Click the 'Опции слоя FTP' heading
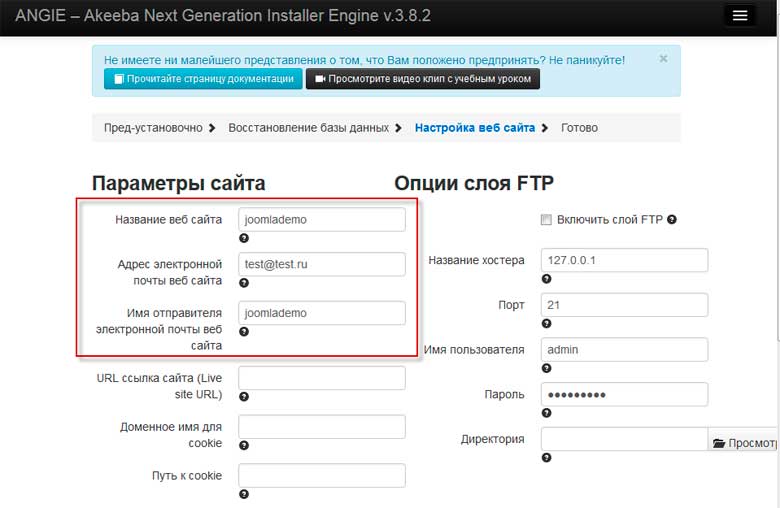The height and width of the screenshot is (508, 780). 474,183
